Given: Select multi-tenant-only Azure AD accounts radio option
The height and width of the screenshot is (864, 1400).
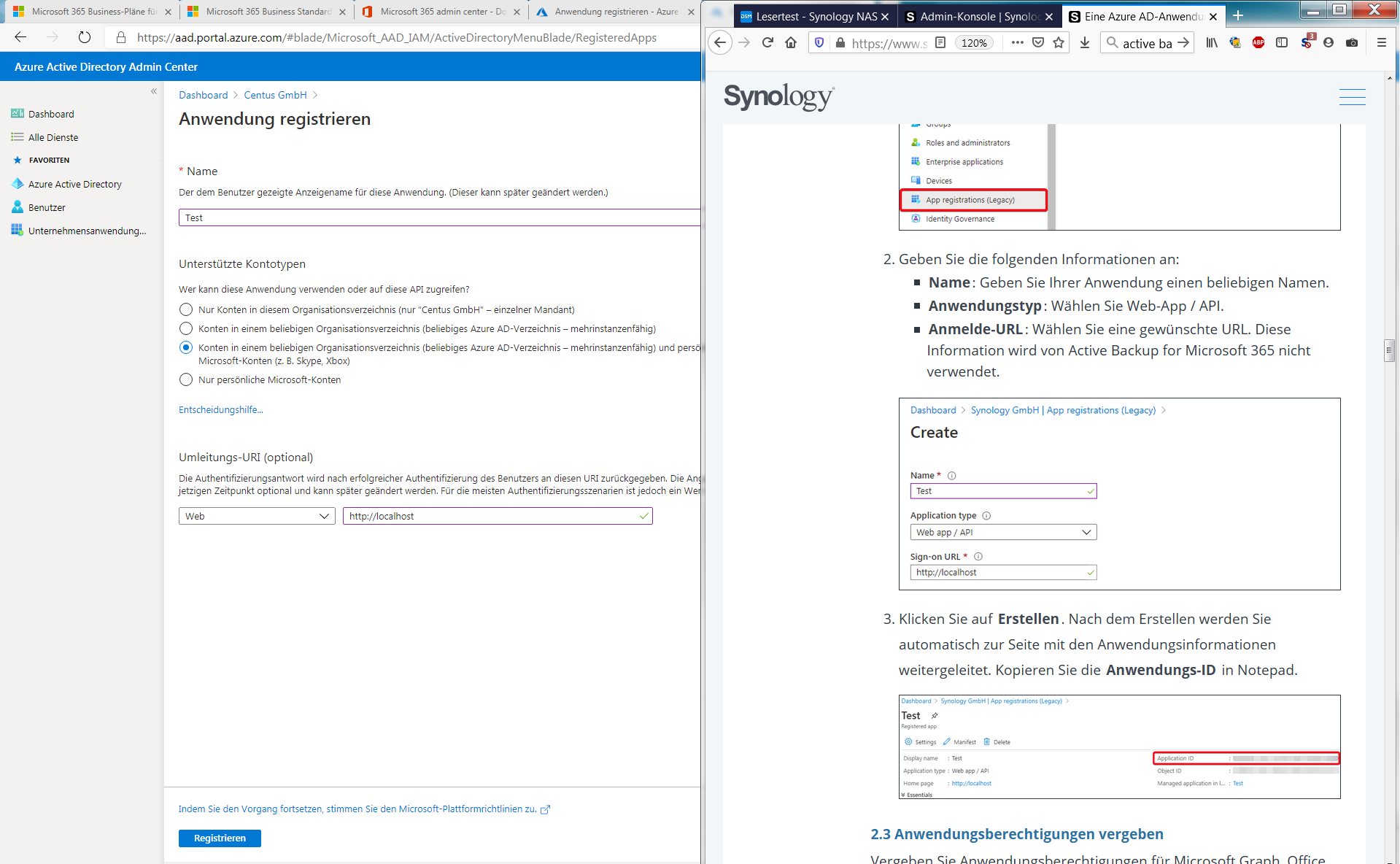Looking at the screenshot, I should coord(186,328).
